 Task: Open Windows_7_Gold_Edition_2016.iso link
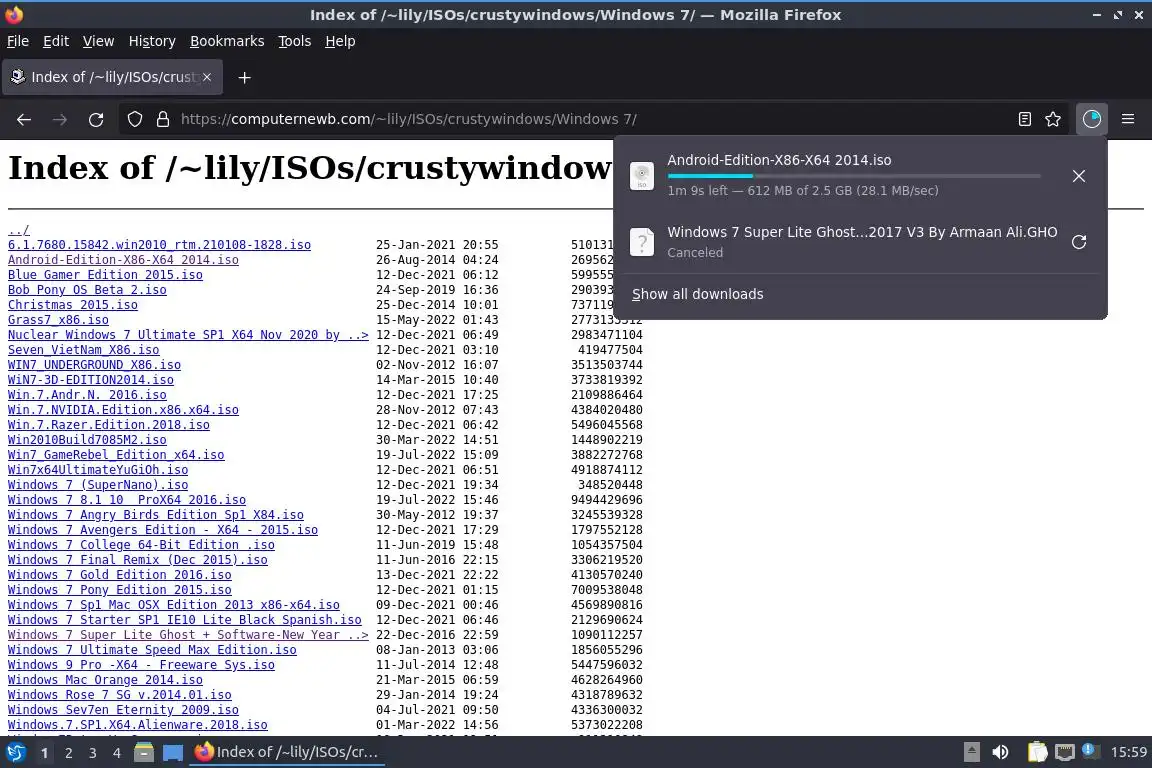120,575
